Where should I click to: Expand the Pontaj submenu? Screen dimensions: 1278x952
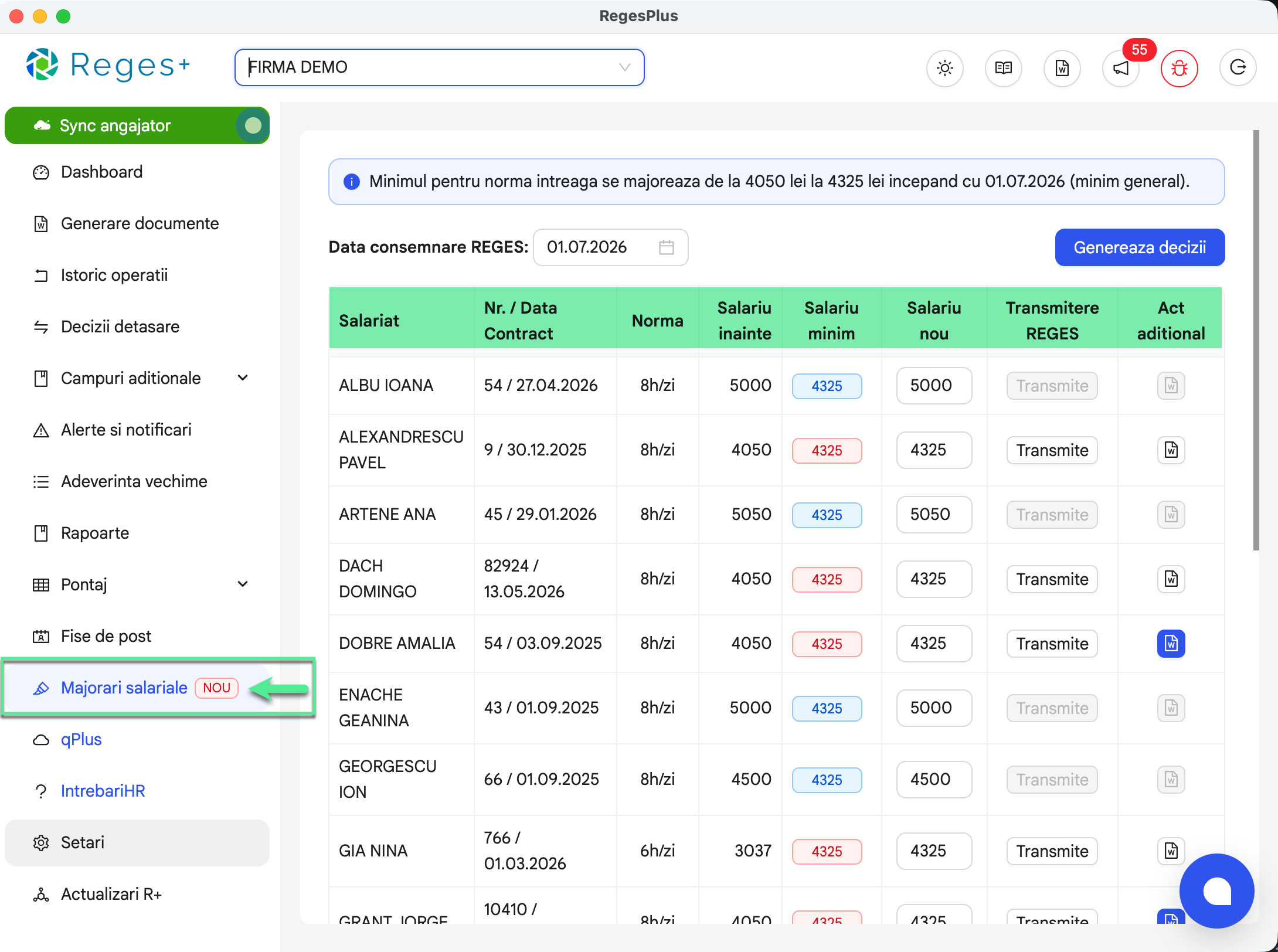(243, 584)
